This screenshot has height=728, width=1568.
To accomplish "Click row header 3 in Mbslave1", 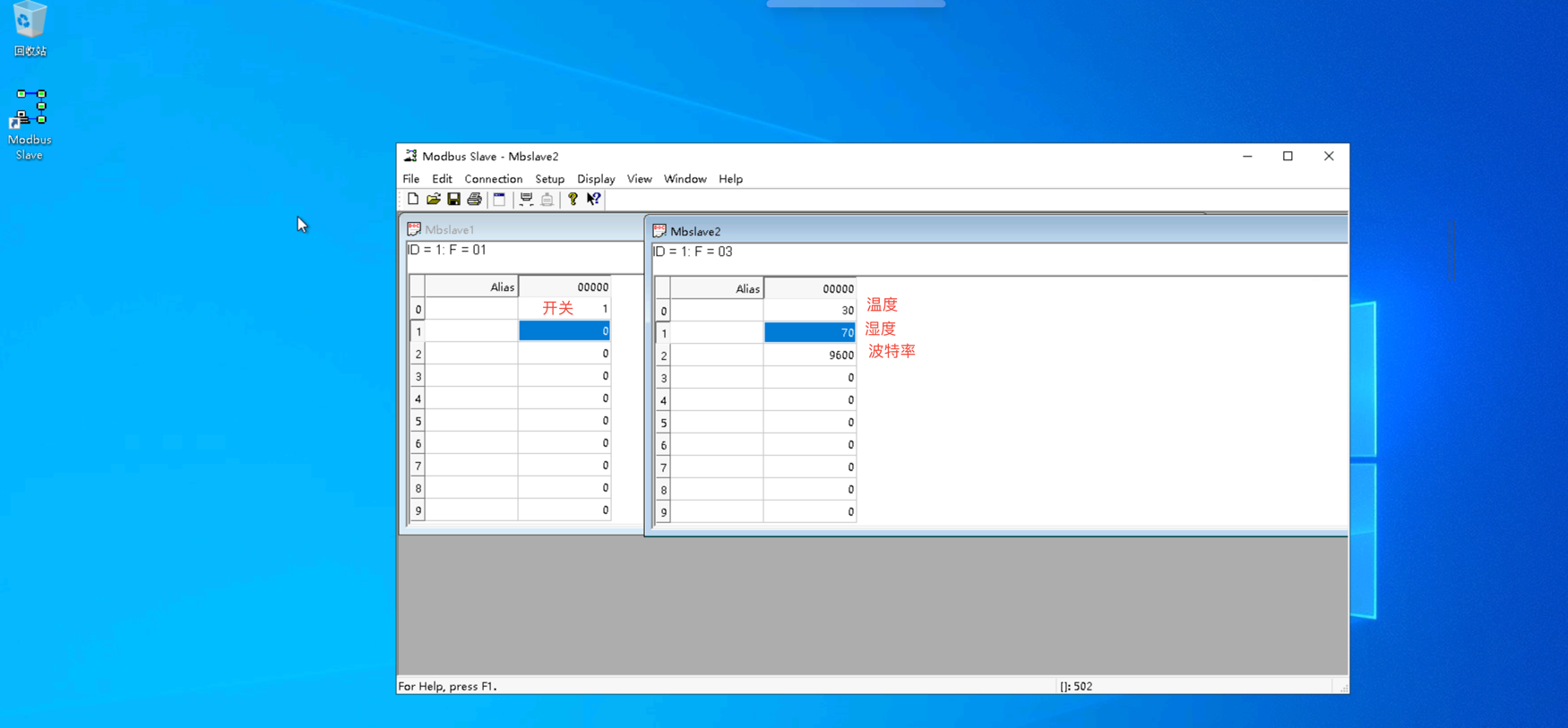I will coord(418,376).
